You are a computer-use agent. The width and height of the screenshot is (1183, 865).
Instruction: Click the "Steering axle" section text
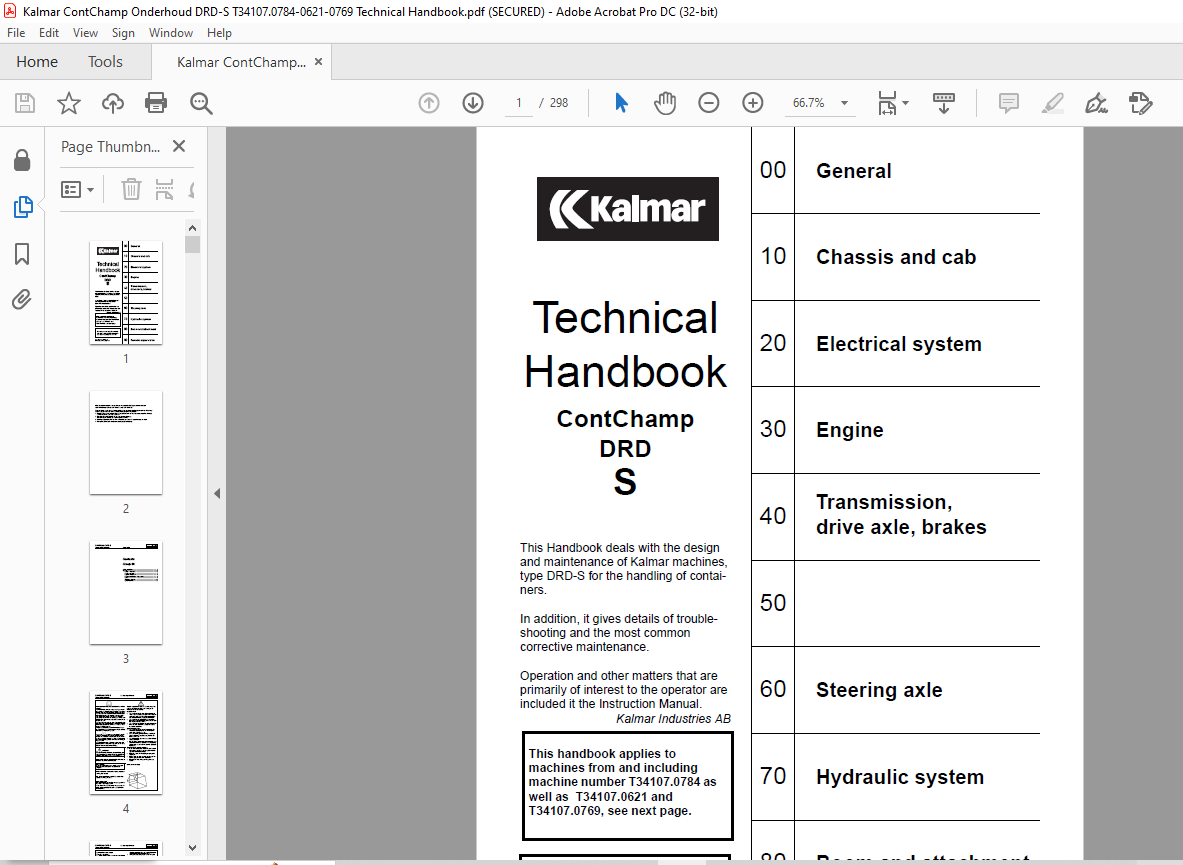coord(879,690)
